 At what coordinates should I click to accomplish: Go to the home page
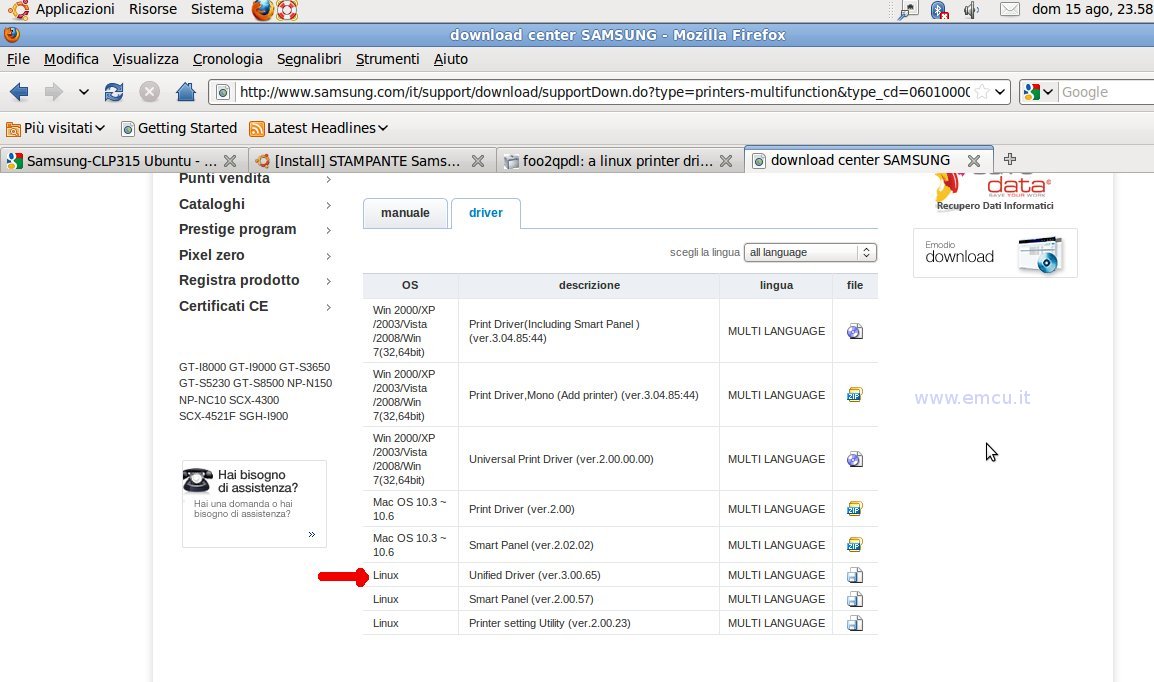[x=186, y=92]
